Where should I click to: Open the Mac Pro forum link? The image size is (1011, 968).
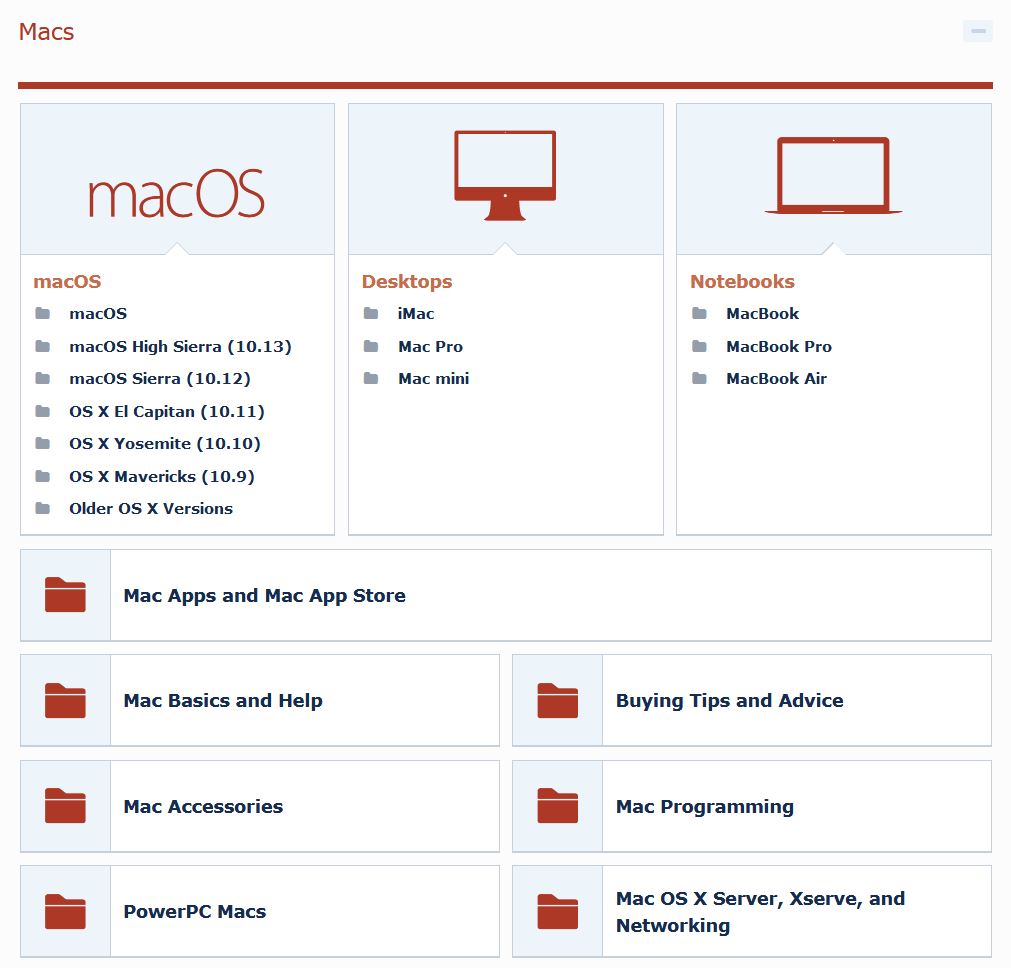(430, 346)
